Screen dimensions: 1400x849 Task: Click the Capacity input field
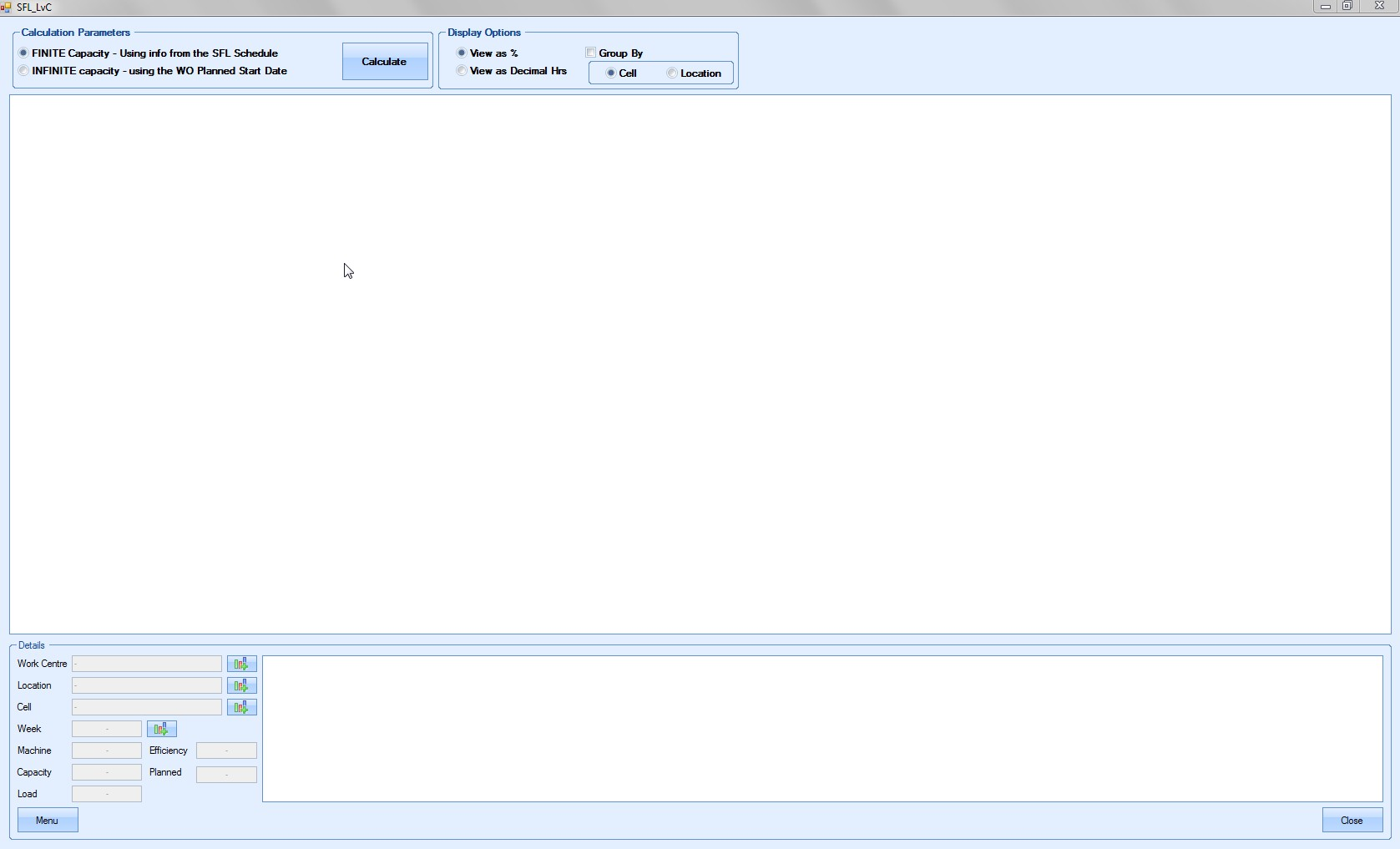click(107, 773)
